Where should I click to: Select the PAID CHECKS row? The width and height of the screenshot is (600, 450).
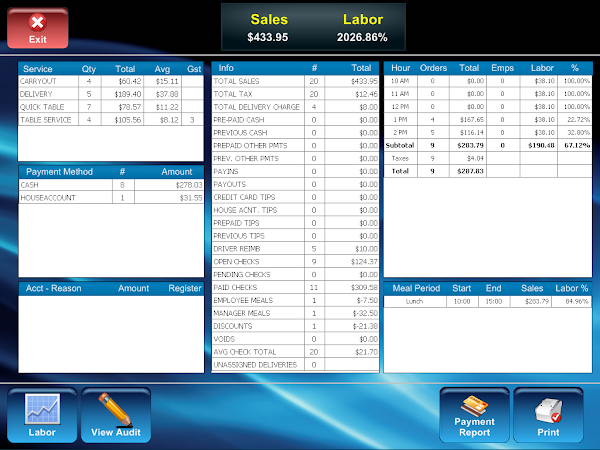295,287
